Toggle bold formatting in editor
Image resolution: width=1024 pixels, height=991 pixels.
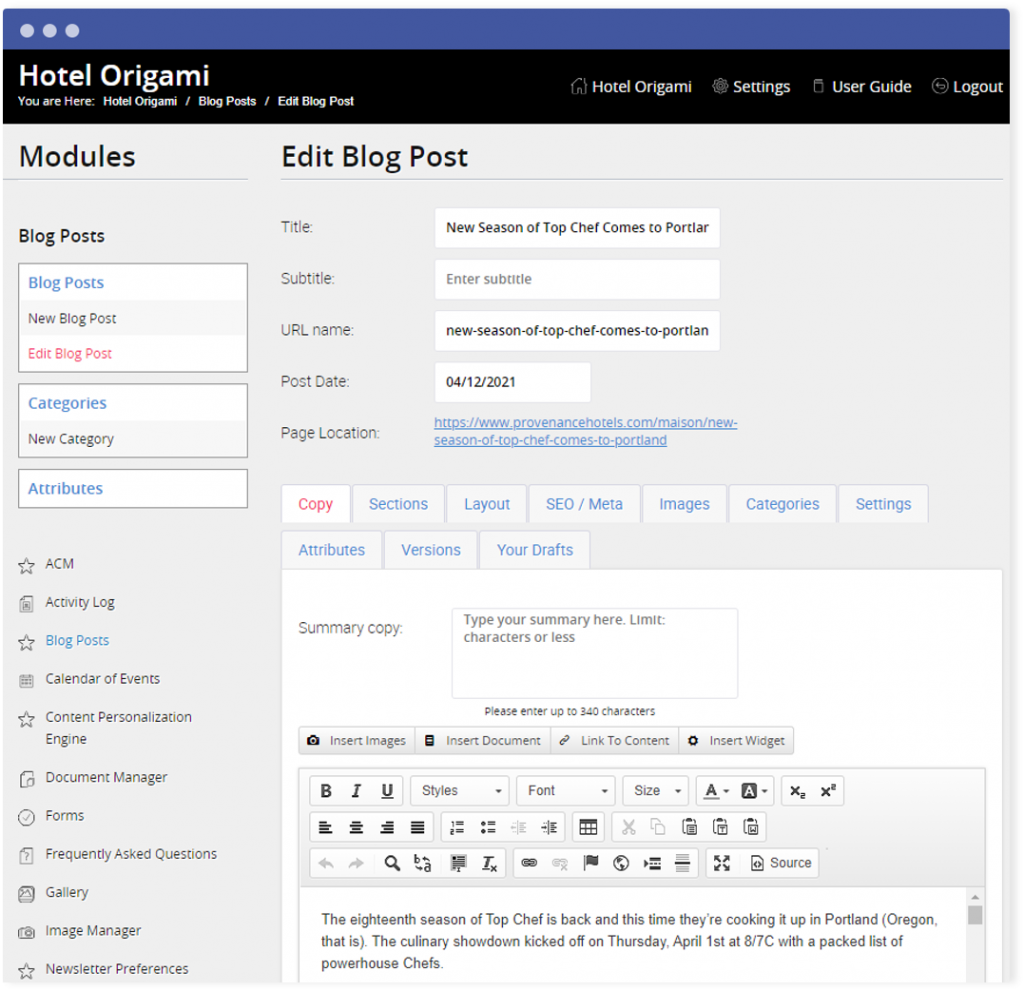click(x=326, y=791)
